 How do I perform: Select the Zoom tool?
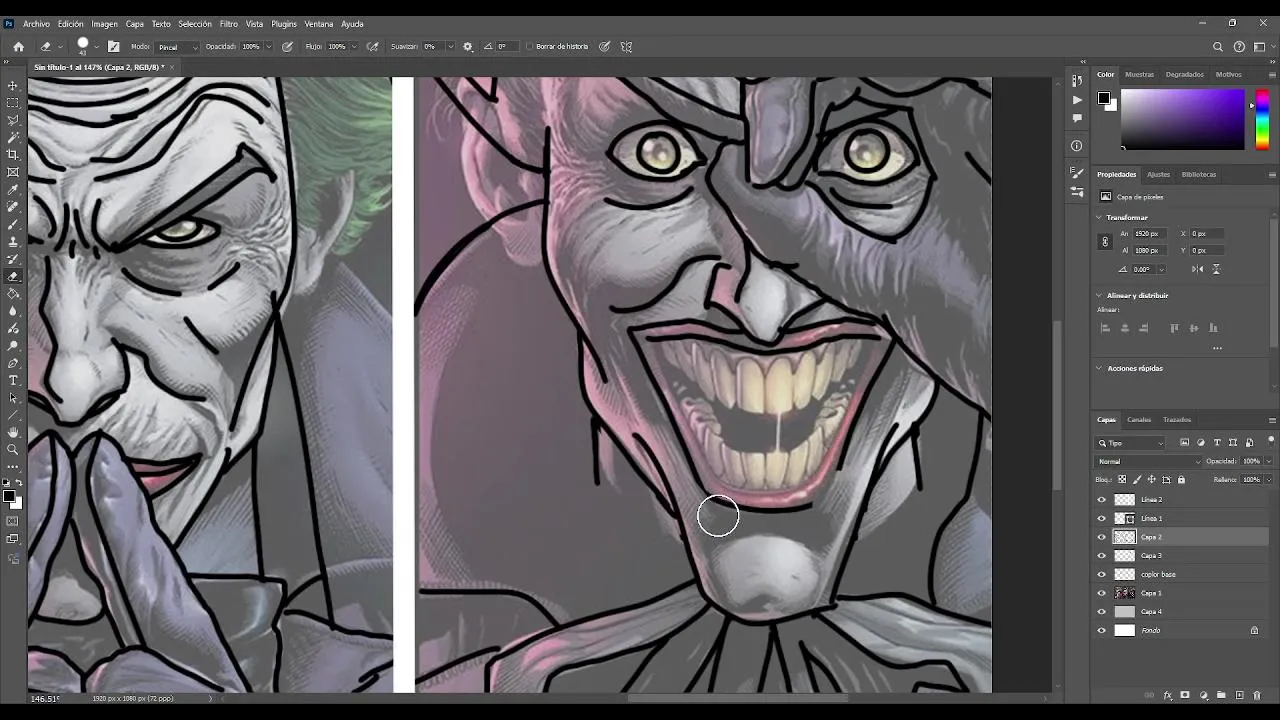(13, 449)
